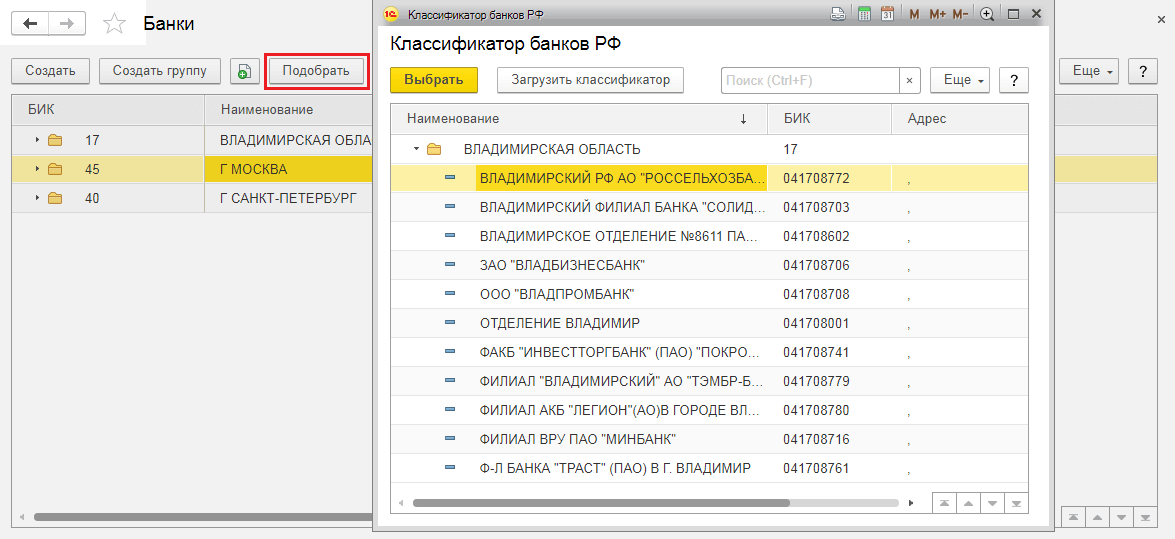Jump to list end in Банки window navigation
1175x539 pixels.
coord(1144,517)
